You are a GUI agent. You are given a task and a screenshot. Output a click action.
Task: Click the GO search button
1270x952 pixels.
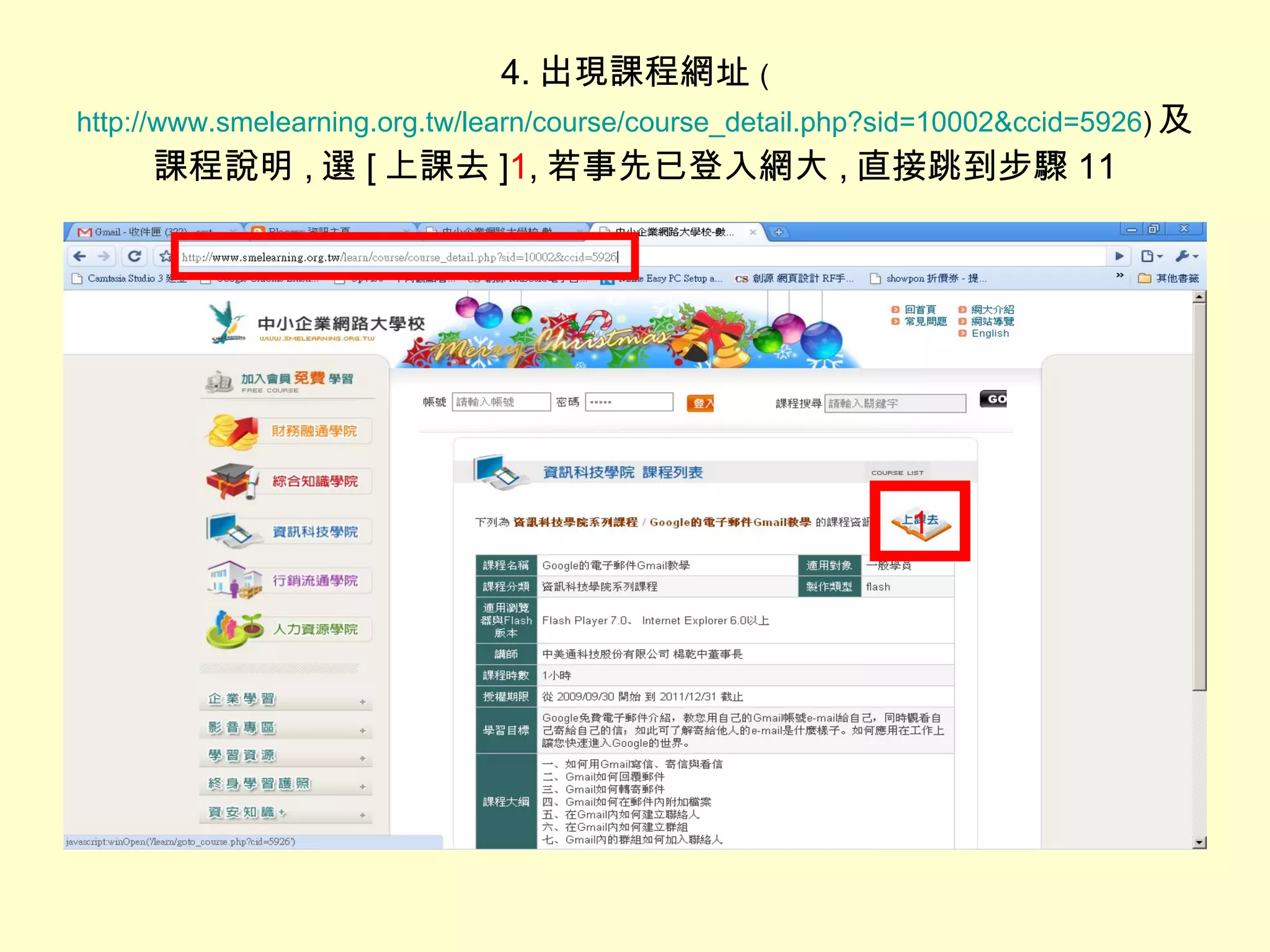pyautogui.click(x=993, y=399)
